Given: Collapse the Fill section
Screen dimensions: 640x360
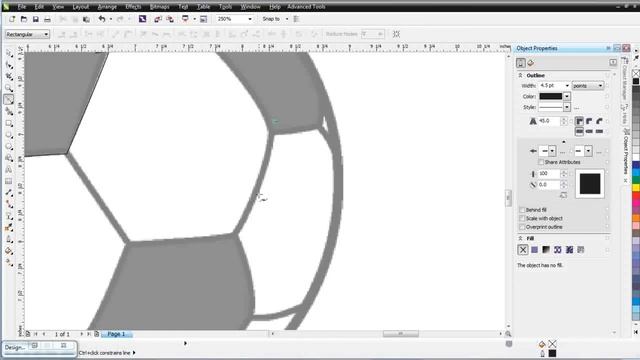Looking at the screenshot, I should coord(520,238).
